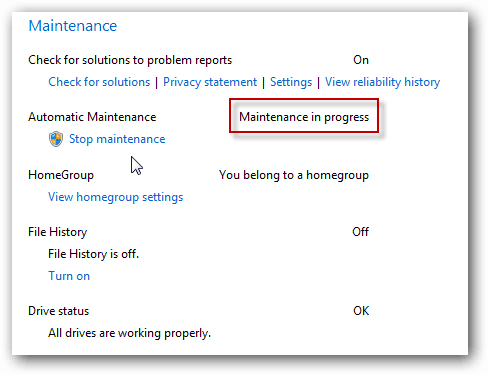Open problem report Settings link
This screenshot has width=488, height=375.
(291, 82)
